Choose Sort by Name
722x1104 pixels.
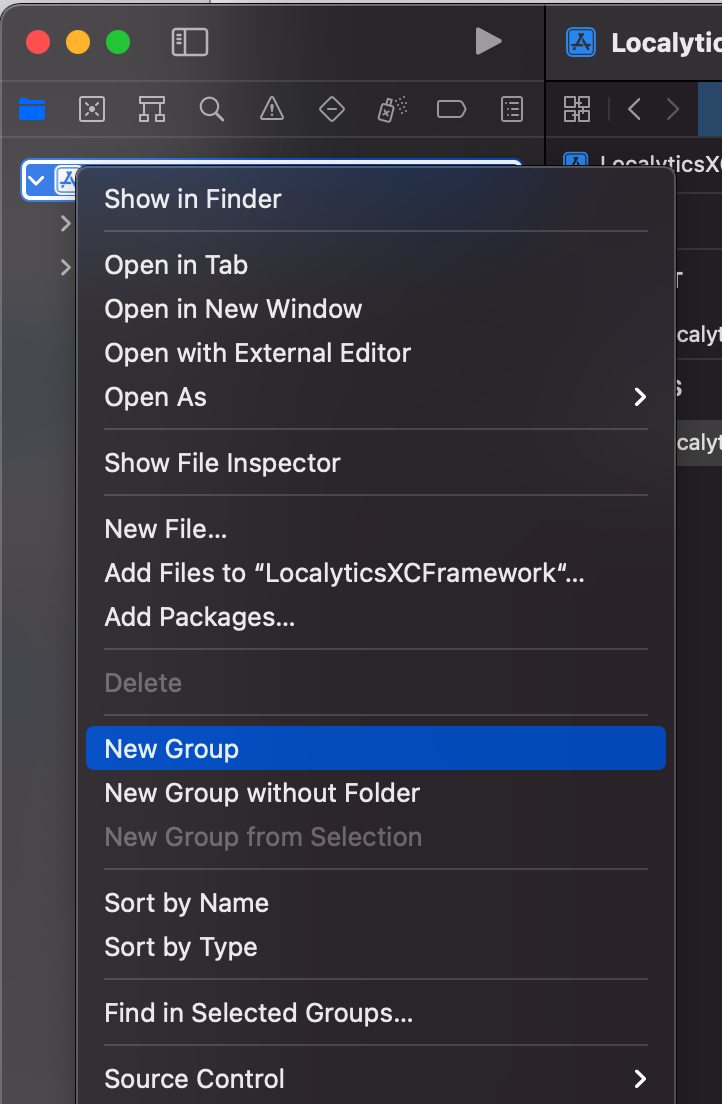187,903
